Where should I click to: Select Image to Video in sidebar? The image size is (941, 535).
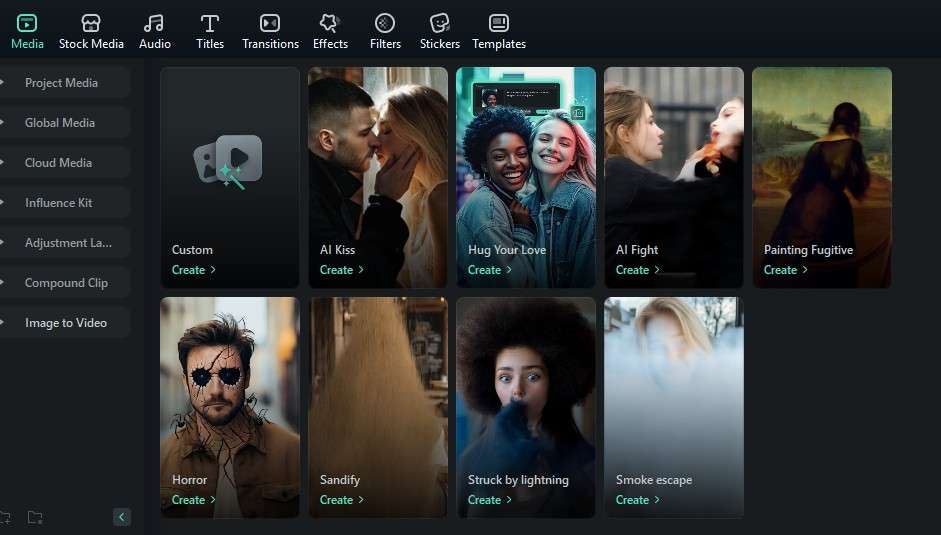(65, 322)
